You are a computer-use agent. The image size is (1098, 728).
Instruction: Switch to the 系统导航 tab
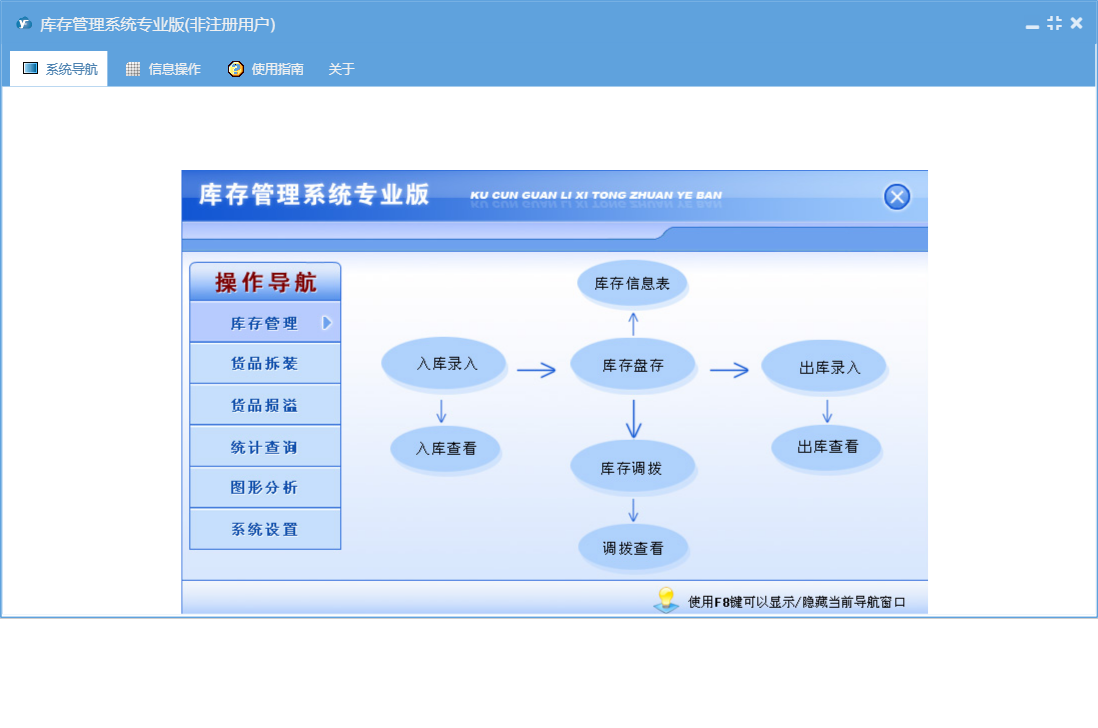[x=59, y=69]
